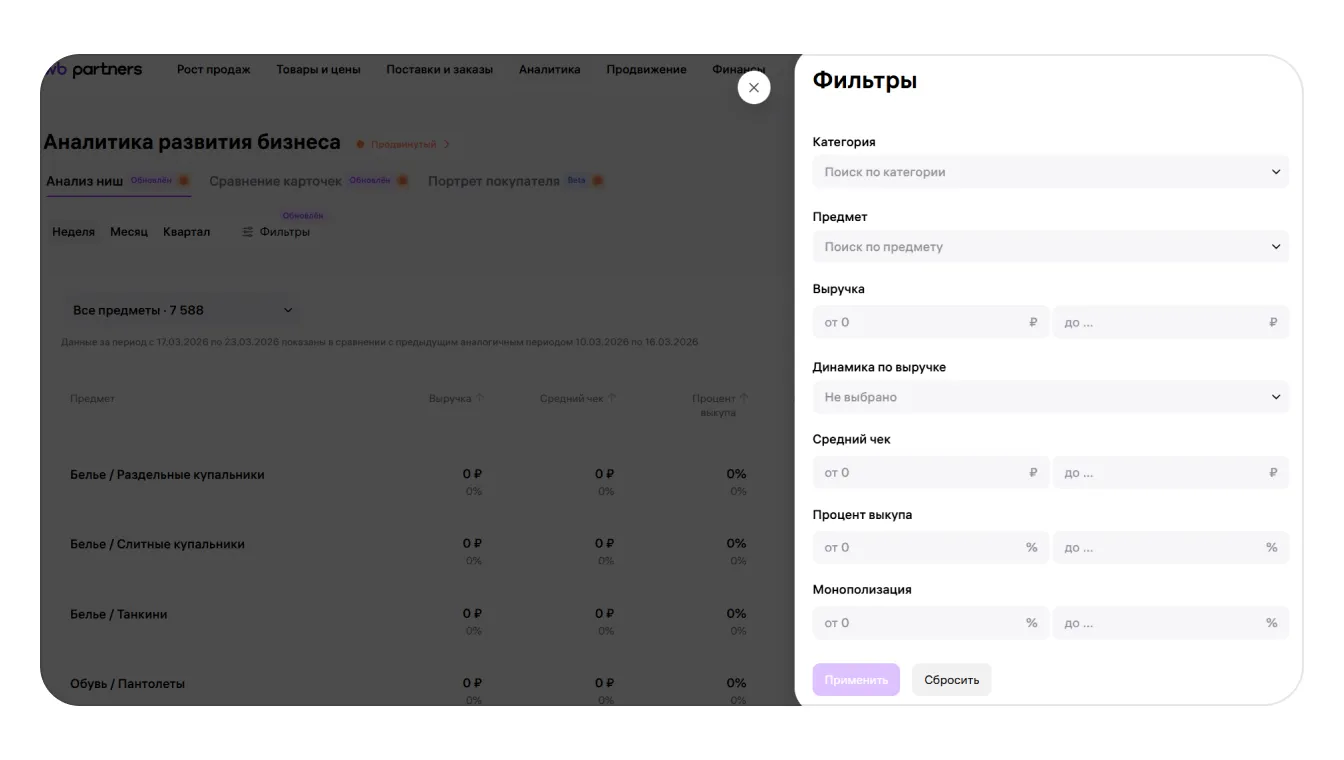Switch period to Квартал

click(187, 232)
